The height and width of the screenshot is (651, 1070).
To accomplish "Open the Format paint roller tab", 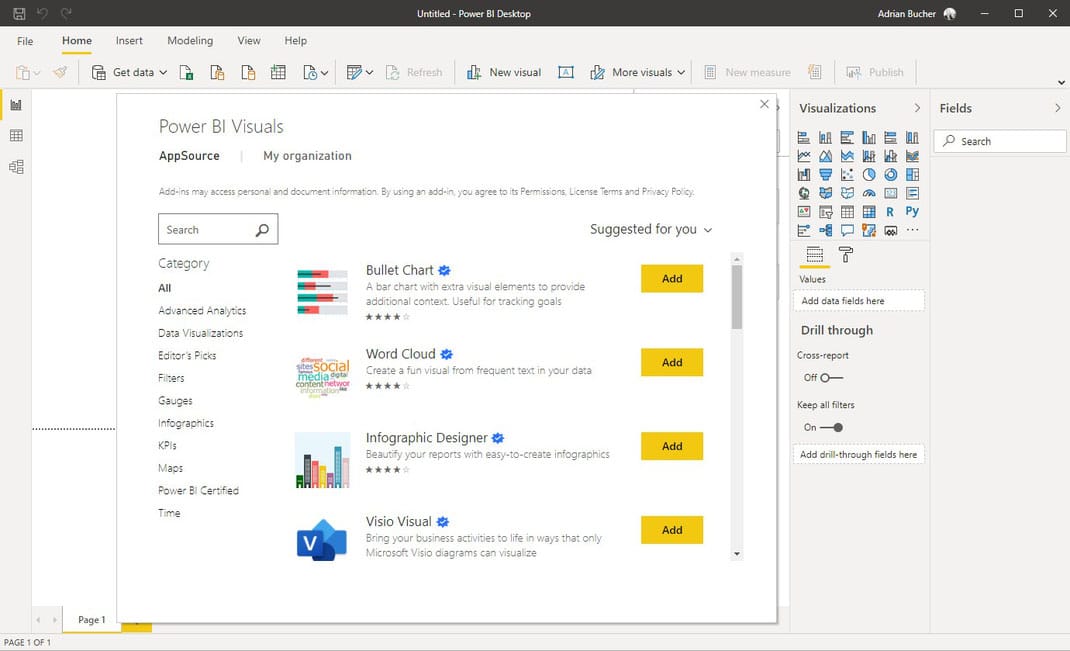I will tap(846, 255).
